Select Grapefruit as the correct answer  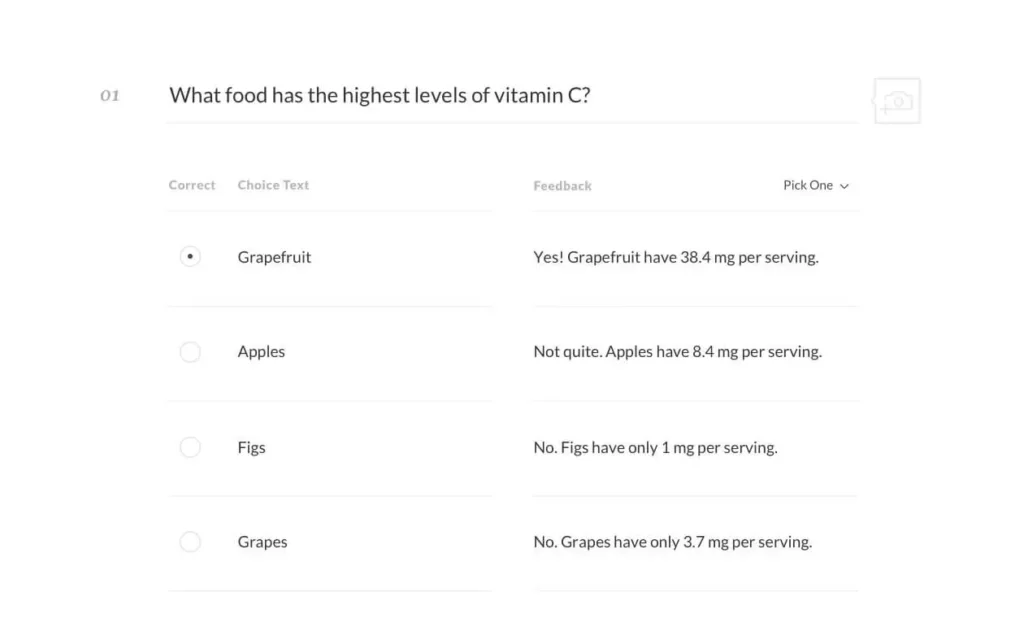(x=190, y=257)
